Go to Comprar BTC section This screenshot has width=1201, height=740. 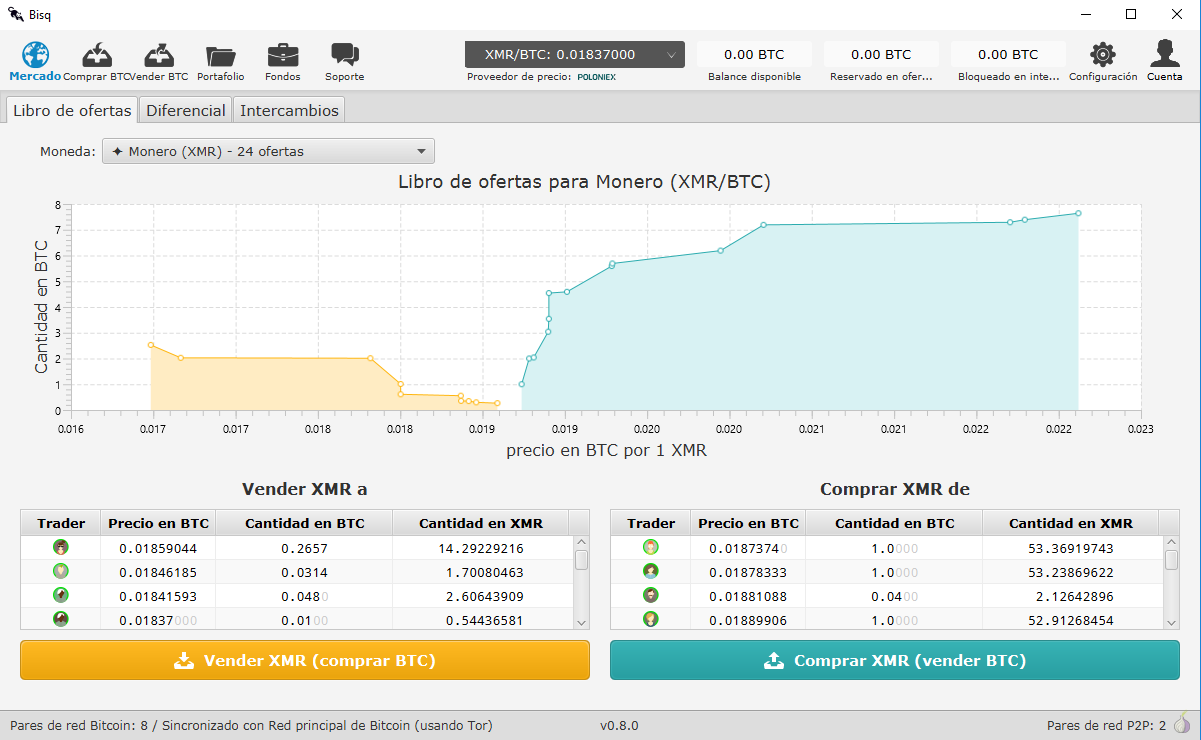coord(97,55)
